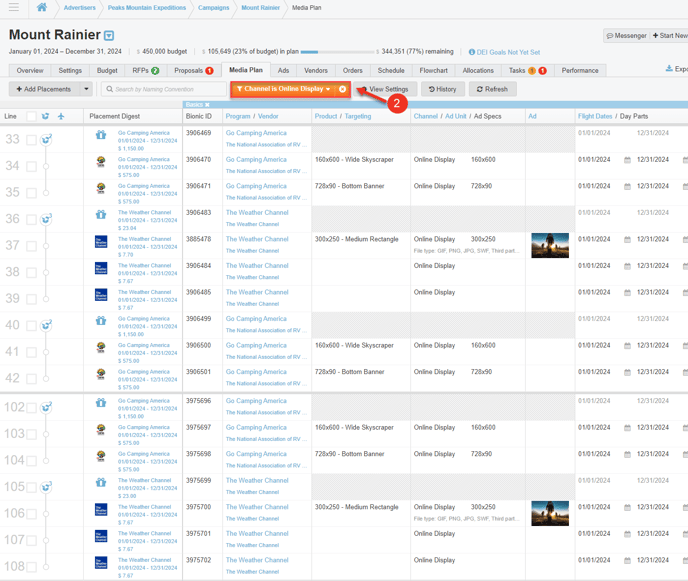Check the box for line 35

(31, 193)
